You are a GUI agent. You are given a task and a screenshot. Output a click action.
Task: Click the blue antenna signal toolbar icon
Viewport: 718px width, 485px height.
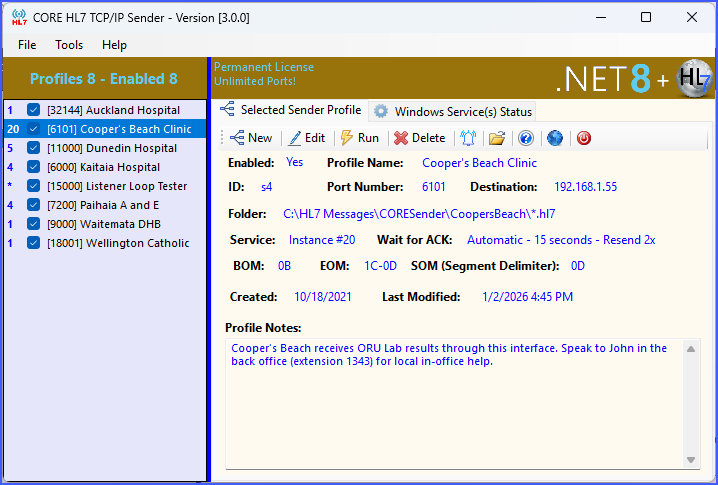click(x=468, y=138)
